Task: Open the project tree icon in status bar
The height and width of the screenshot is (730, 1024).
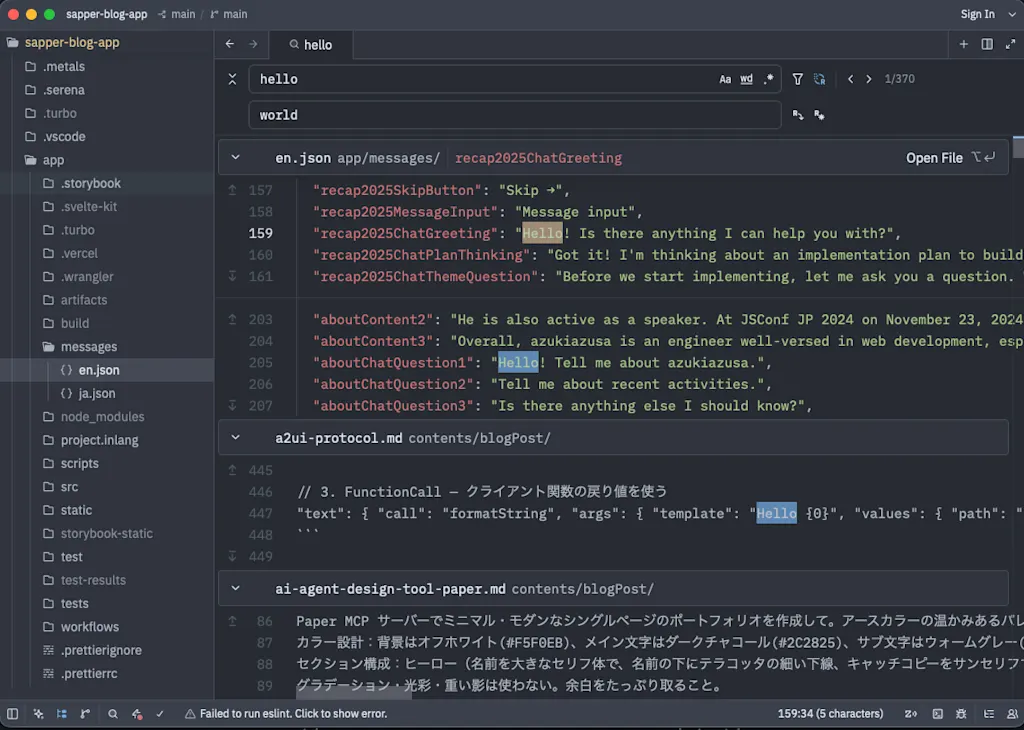Action: tap(61, 714)
